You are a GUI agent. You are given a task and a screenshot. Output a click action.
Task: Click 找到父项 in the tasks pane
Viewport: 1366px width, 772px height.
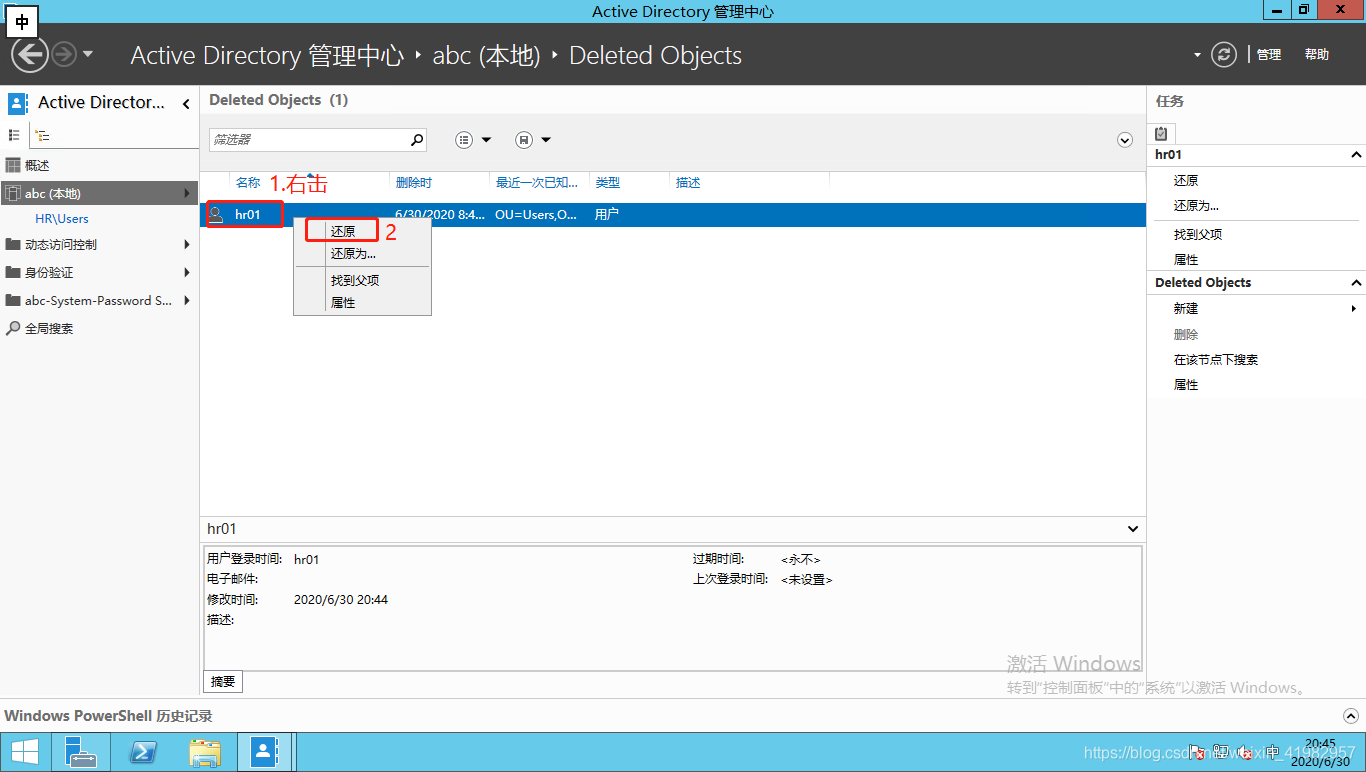[x=1198, y=235]
